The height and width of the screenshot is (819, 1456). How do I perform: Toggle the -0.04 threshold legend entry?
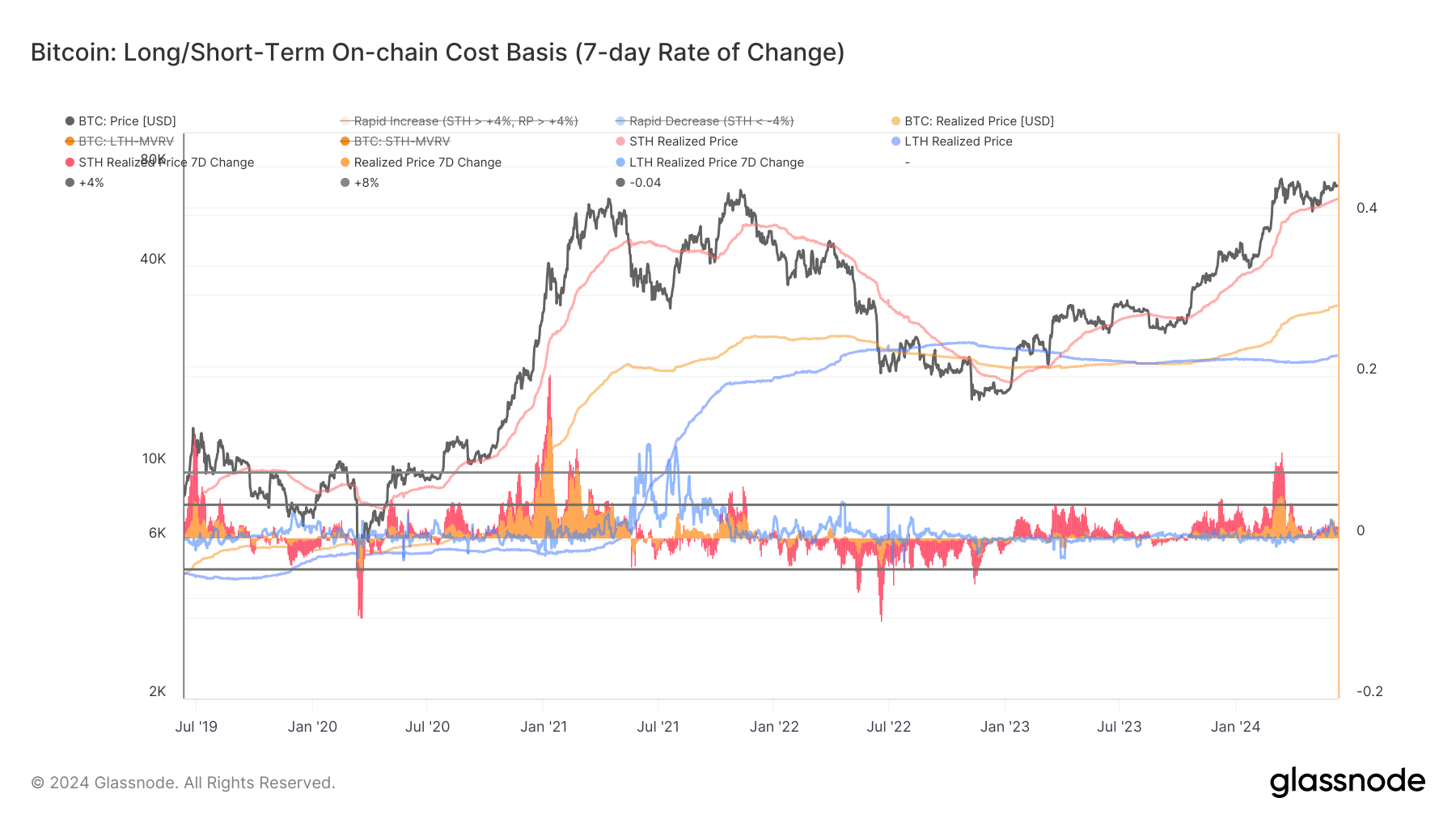[x=645, y=183]
